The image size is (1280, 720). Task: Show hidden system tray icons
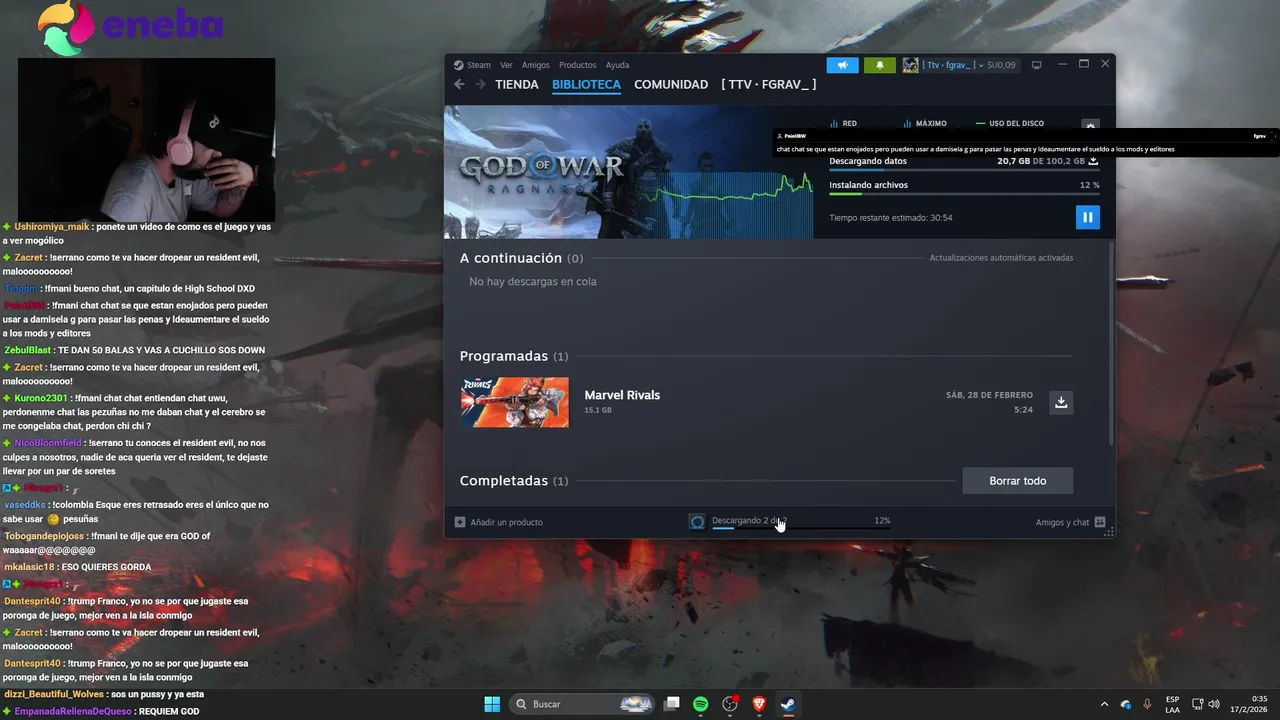coord(1104,704)
